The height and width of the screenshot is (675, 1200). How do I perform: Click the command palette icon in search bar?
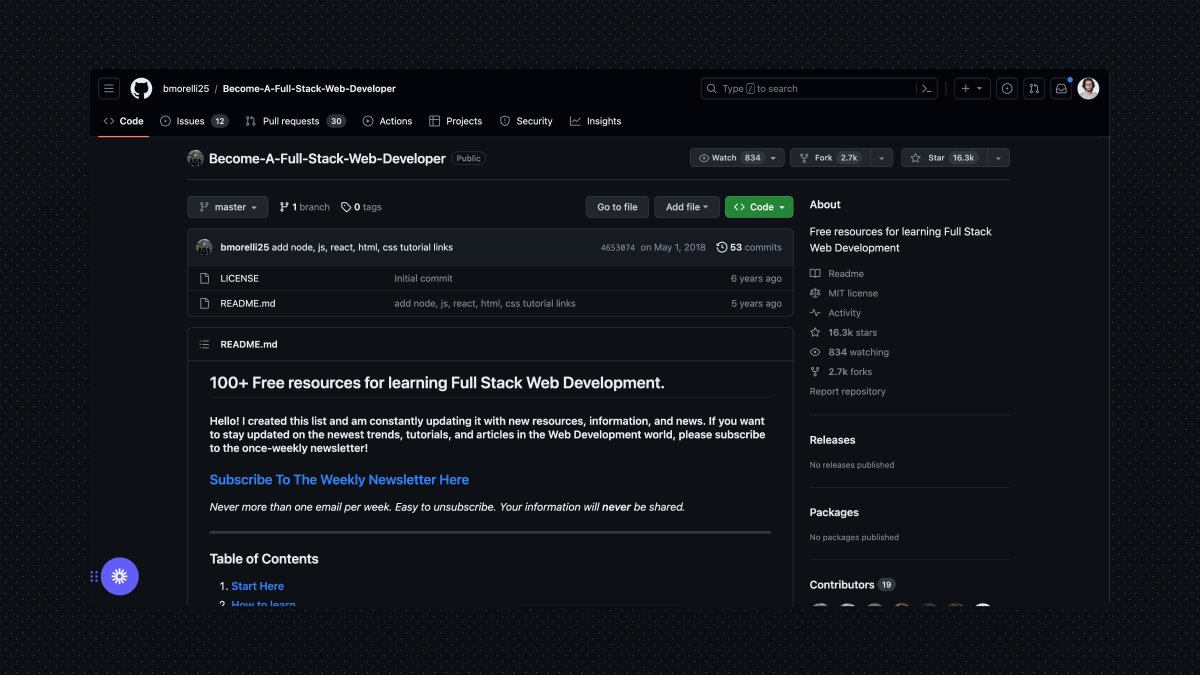926,88
